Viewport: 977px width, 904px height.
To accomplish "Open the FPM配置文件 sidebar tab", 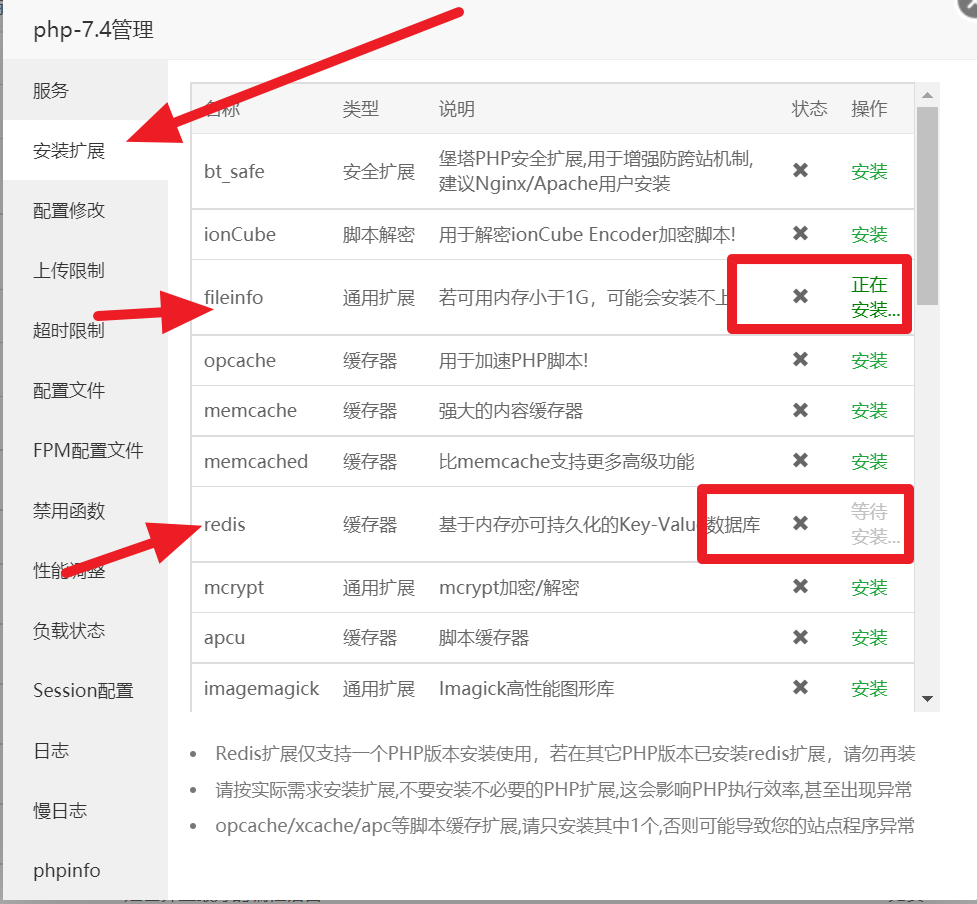I will (88, 451).
